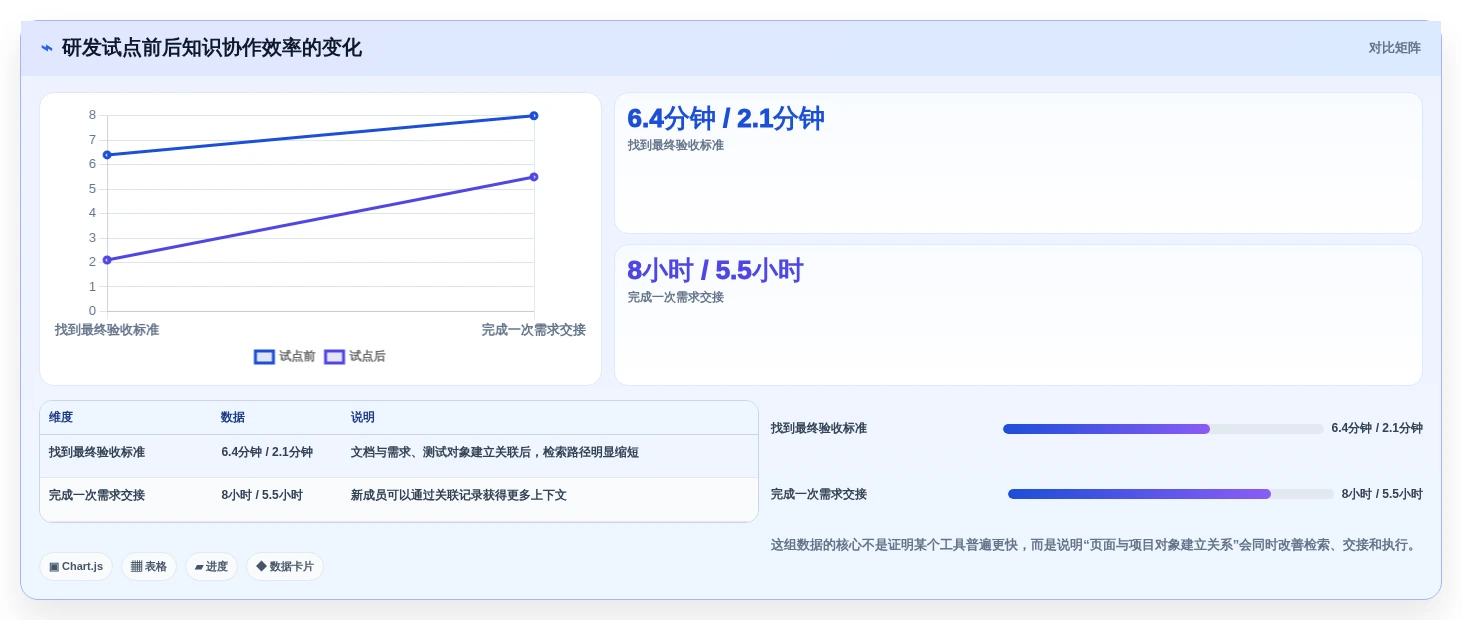Screen dimensions: 1462x620
Task: Click the card caption 找到最终验收标准
Action: tap(676, 146)
